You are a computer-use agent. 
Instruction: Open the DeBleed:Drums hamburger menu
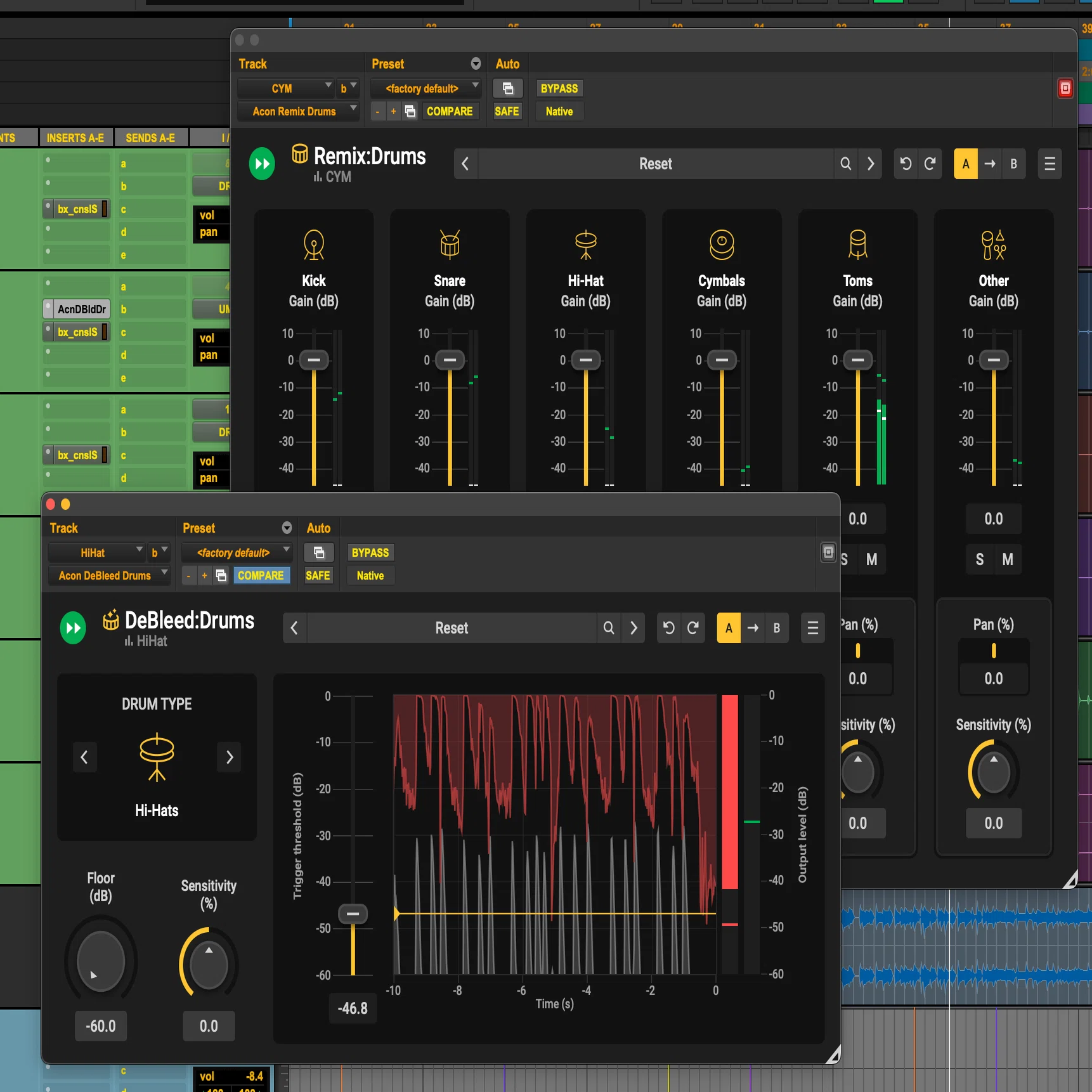(812, 628)
